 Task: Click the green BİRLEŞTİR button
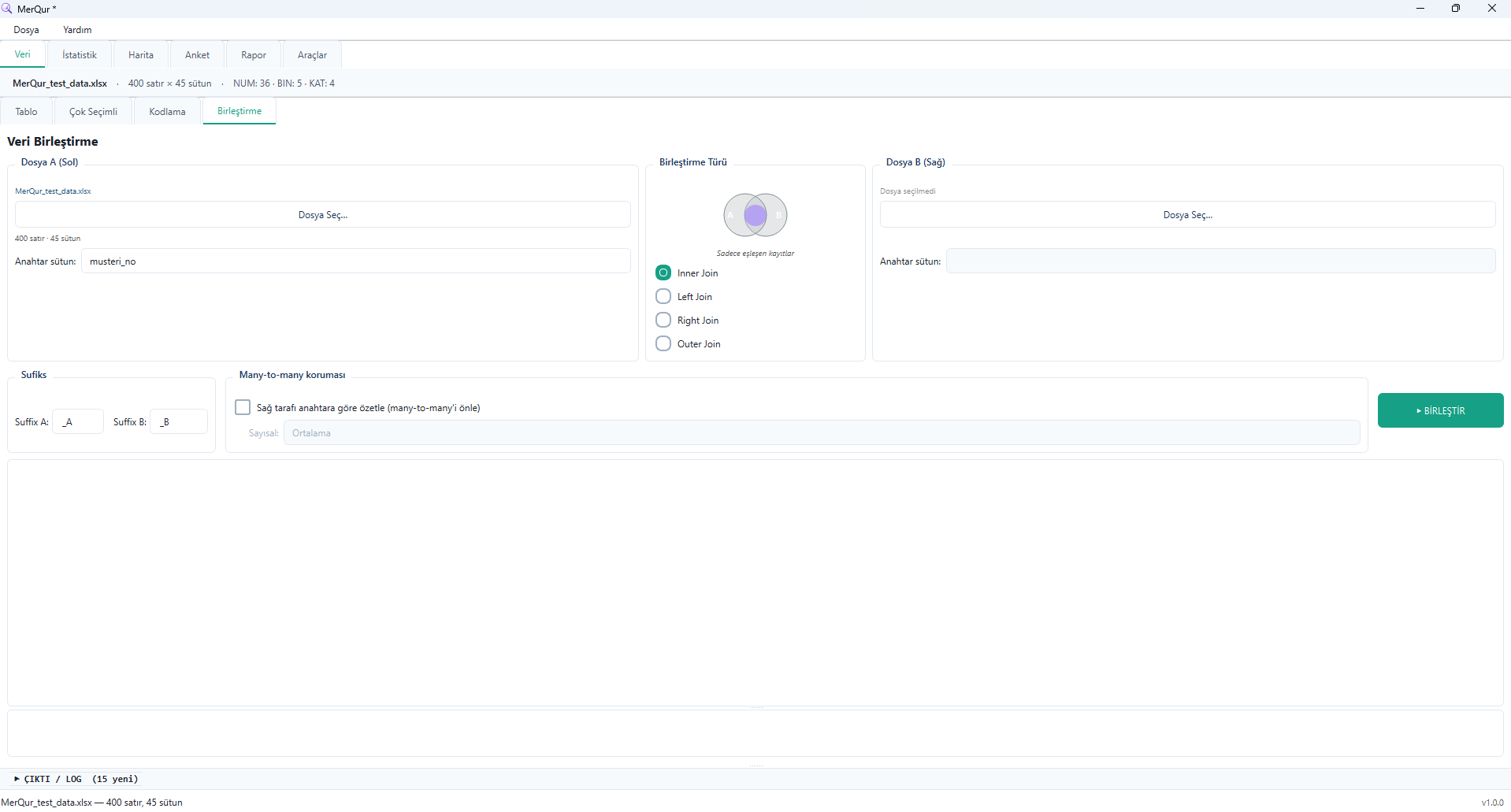click(x=1440, y=410)
